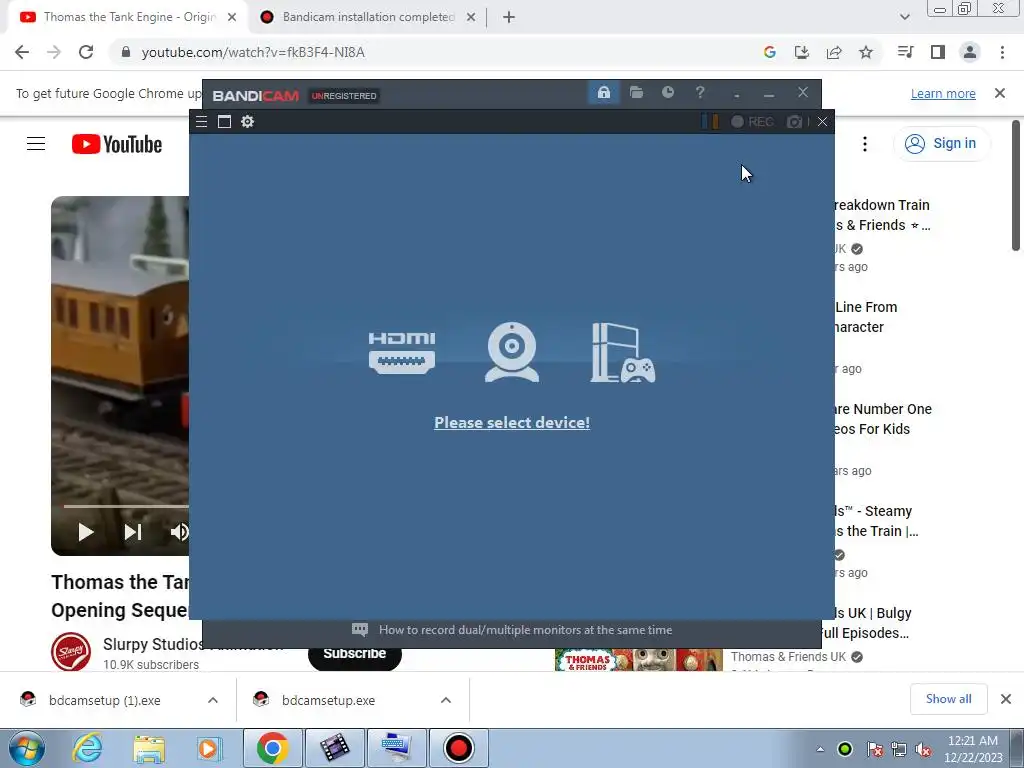Open Bandicam device settings gear icon

point(248,121)
